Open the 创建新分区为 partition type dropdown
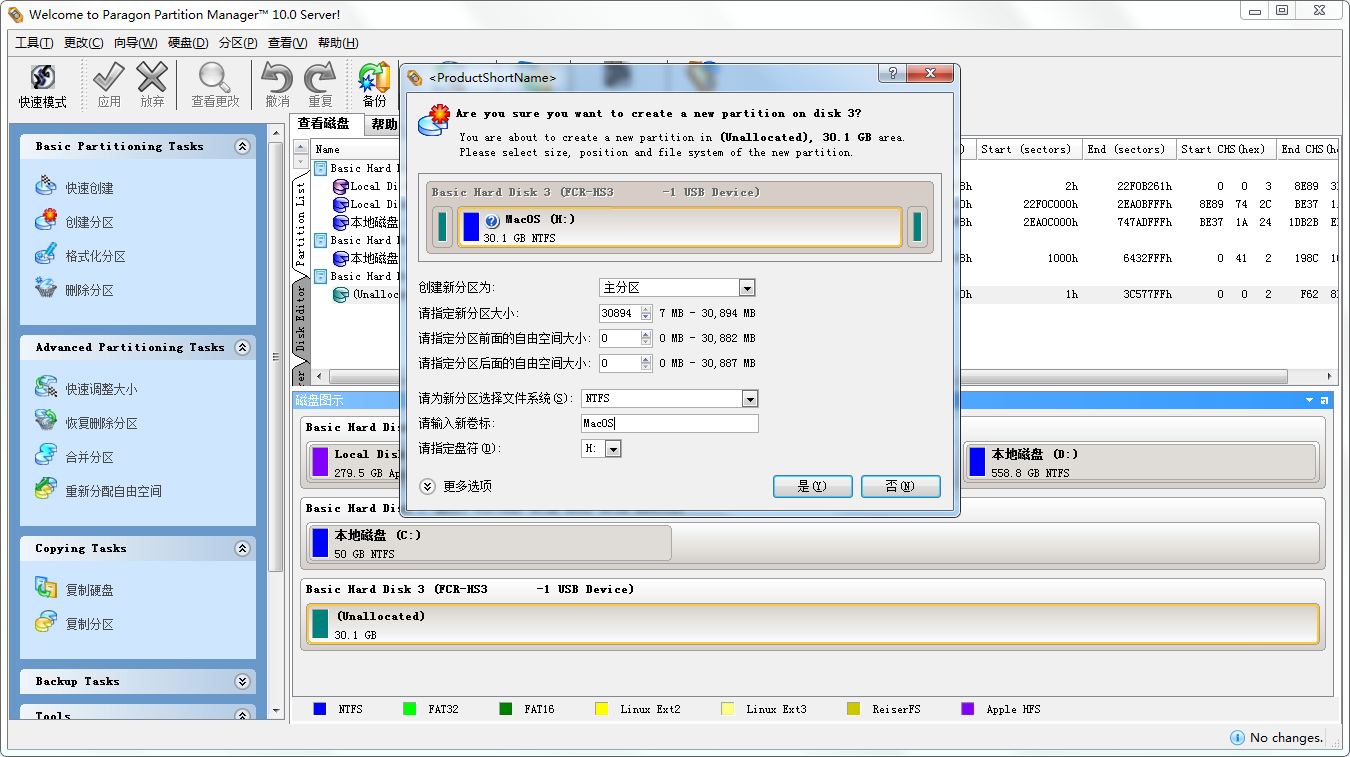This screenshot has width=1350, height=757. (x=747, y=288)
